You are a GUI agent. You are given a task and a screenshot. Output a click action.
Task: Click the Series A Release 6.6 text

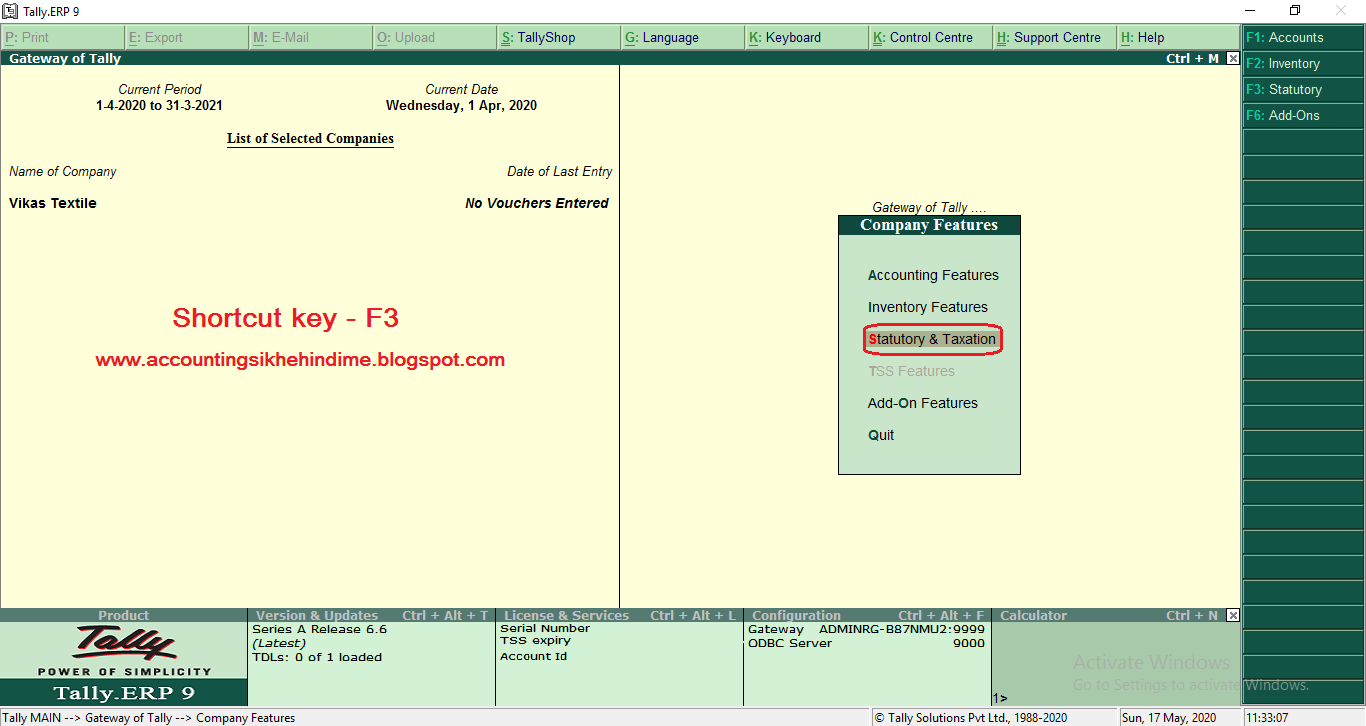click(319, 629)
